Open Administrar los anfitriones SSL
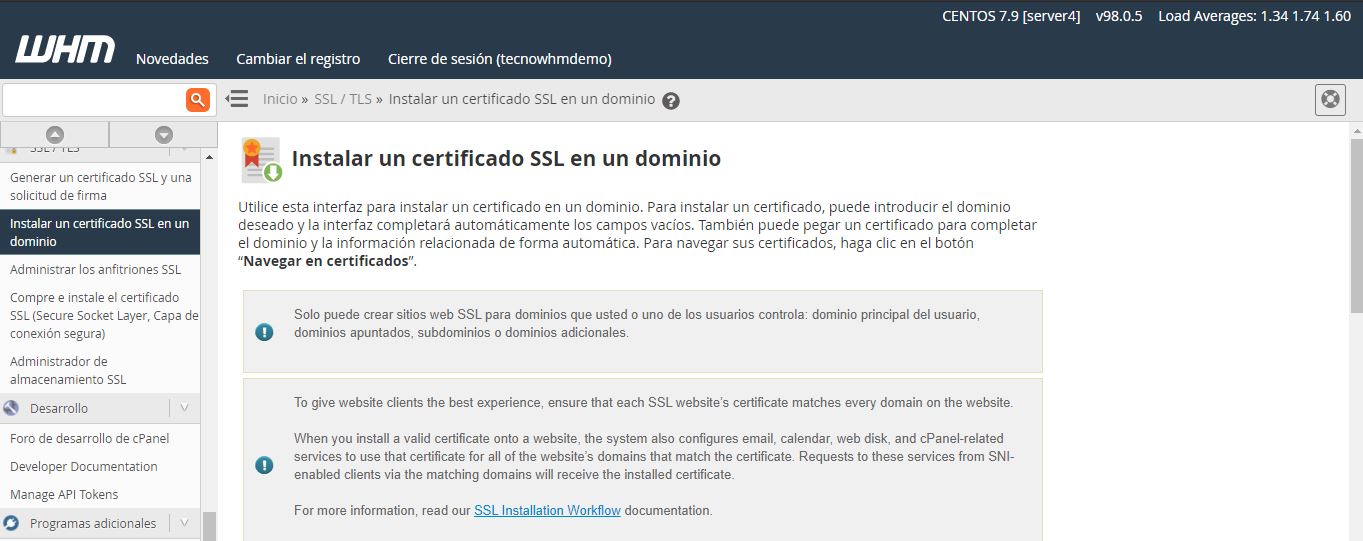This screenshot has width=1363, height=541. point(95,269)
